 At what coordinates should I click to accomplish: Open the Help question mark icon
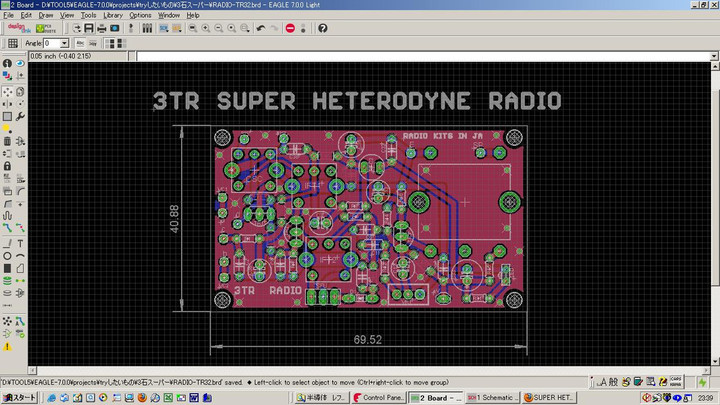[x=323, y=28]
